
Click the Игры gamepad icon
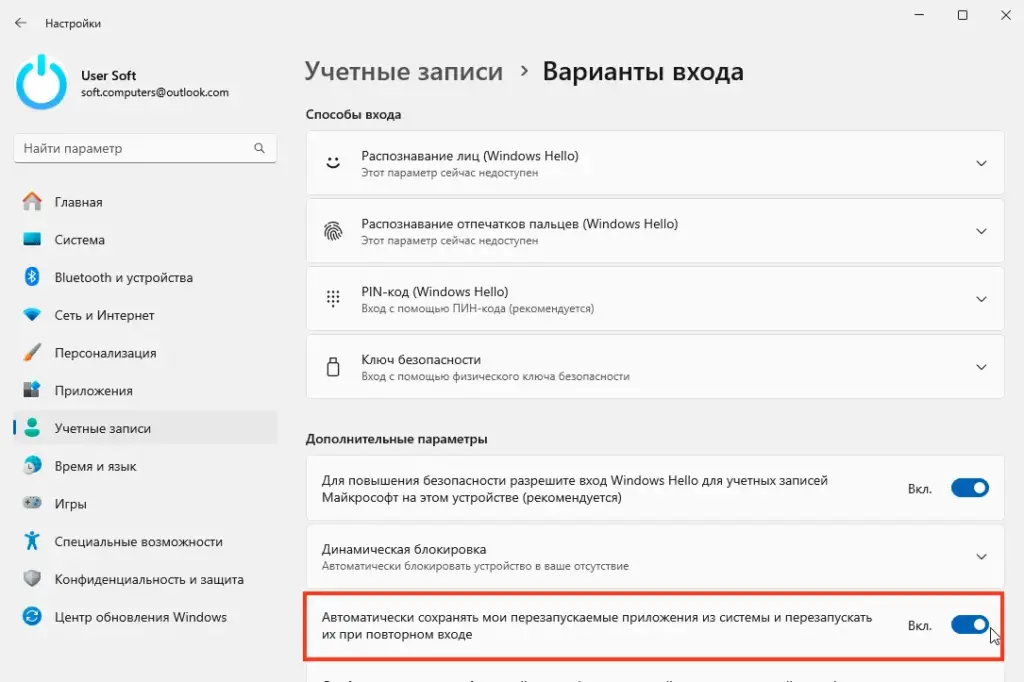tap(33, 504)
